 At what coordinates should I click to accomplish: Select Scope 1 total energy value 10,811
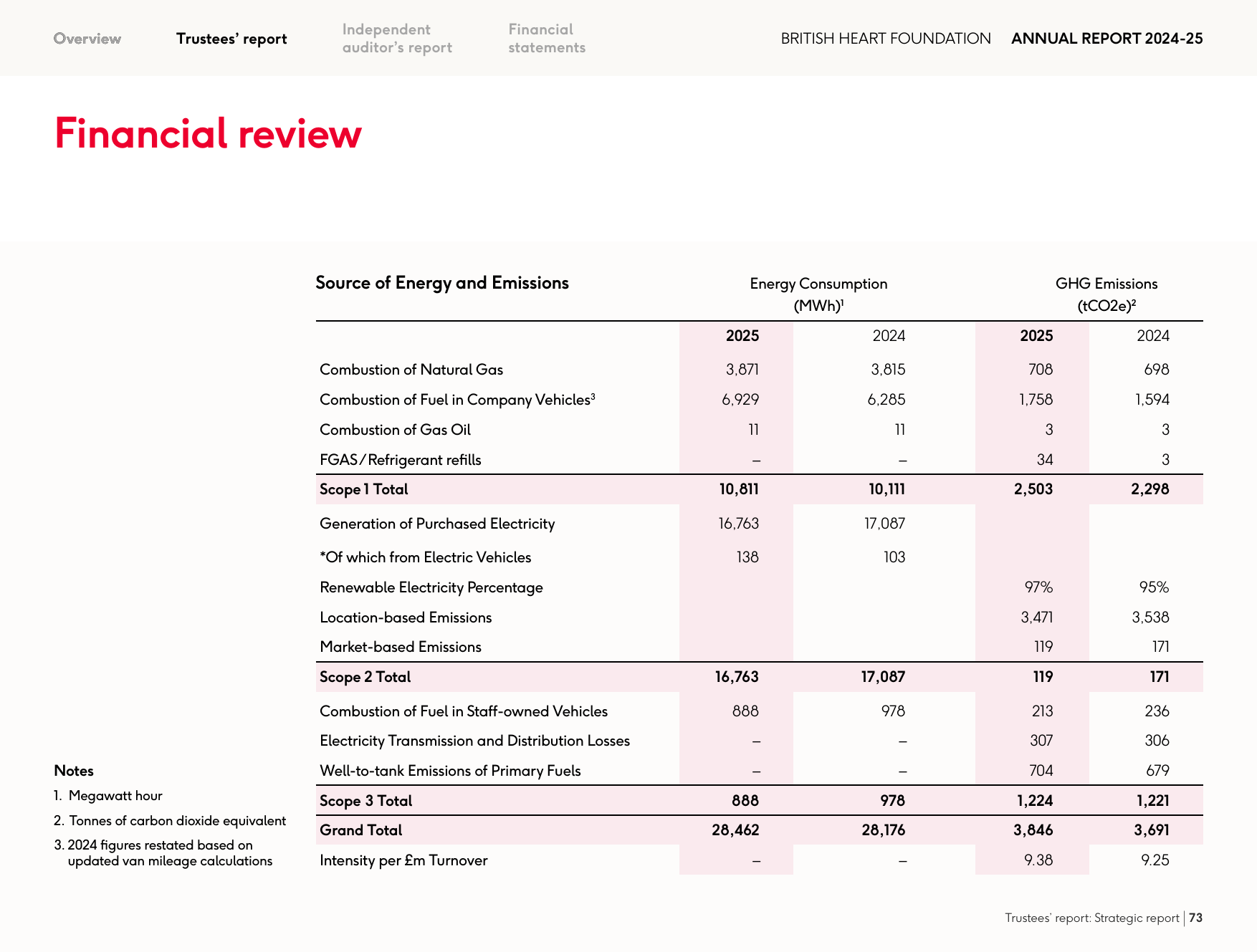pyautogui.click(x=739, y=489)
